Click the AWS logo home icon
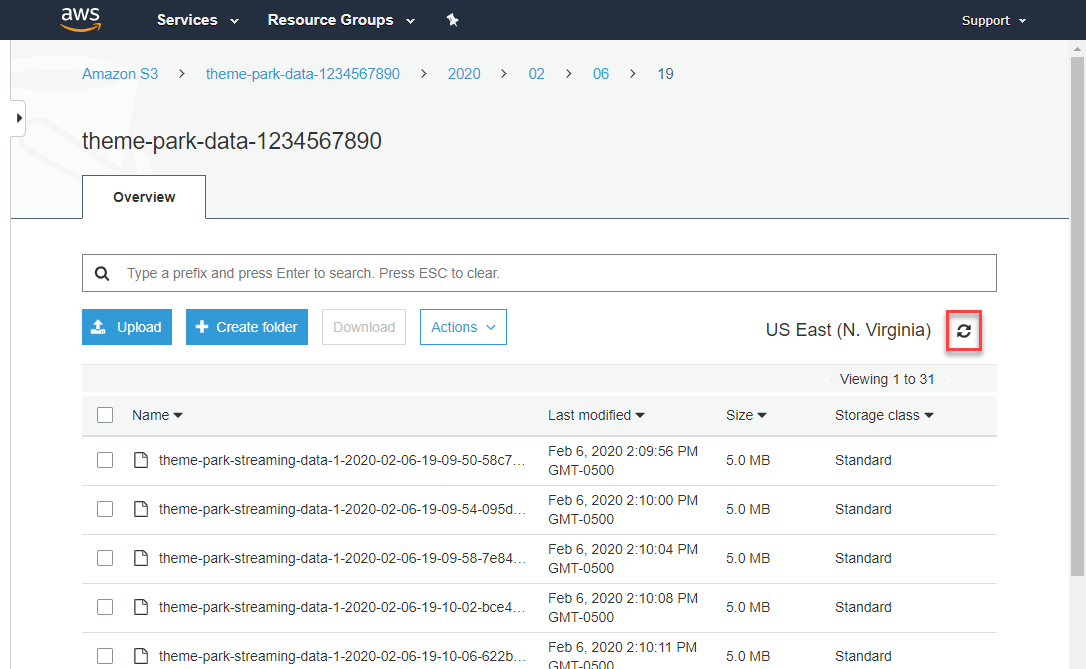The width and height of the screenshot is (1086, 669). coord(80,19)
